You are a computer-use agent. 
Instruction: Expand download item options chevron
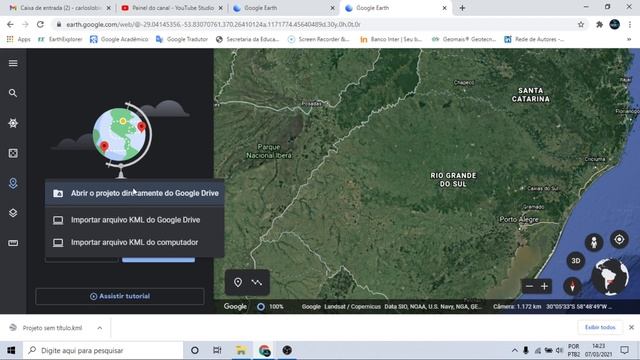pyautogui.click(x=100, y=328)
